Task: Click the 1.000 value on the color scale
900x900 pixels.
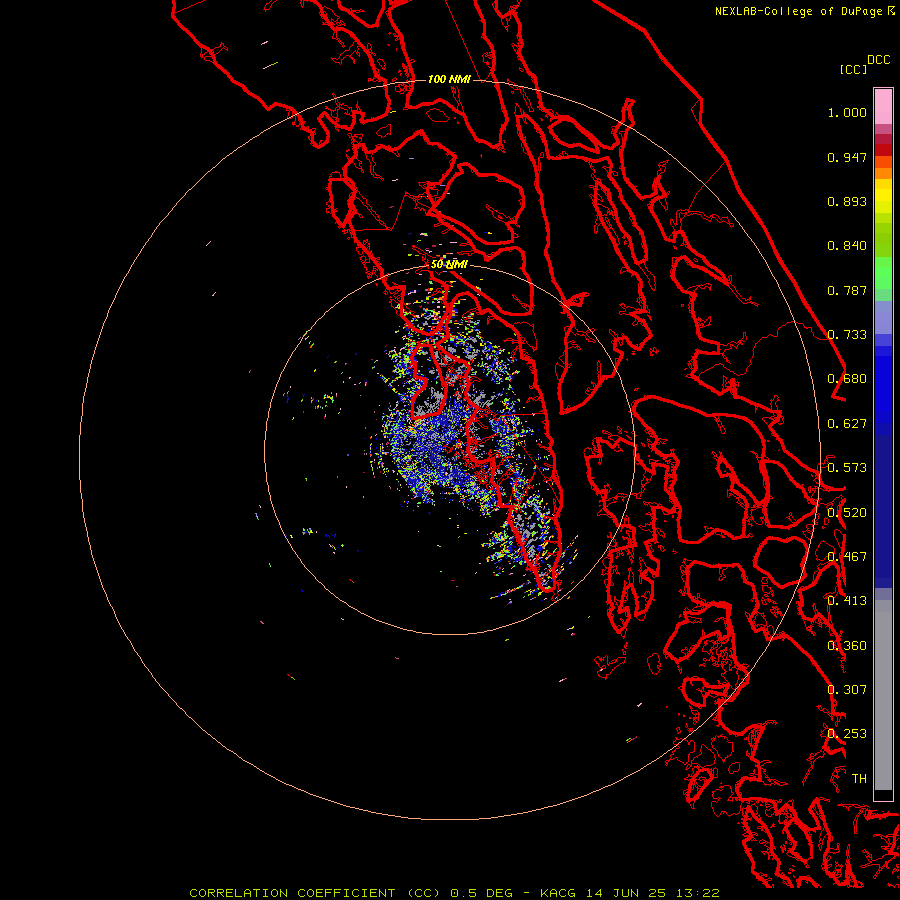Action: 847,112
